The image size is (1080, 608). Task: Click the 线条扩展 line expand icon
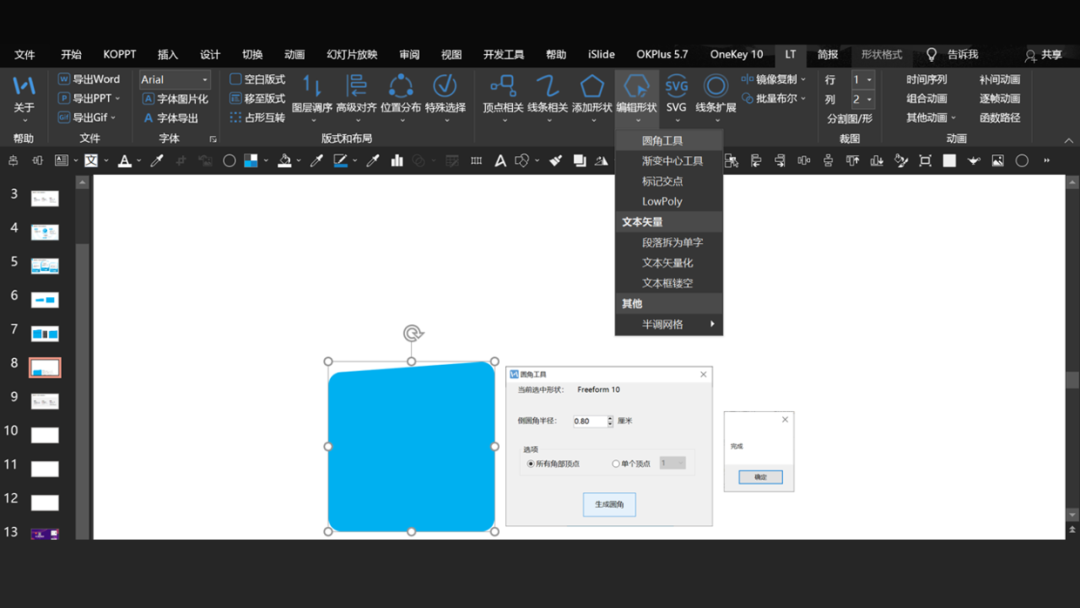click(716, 86)
